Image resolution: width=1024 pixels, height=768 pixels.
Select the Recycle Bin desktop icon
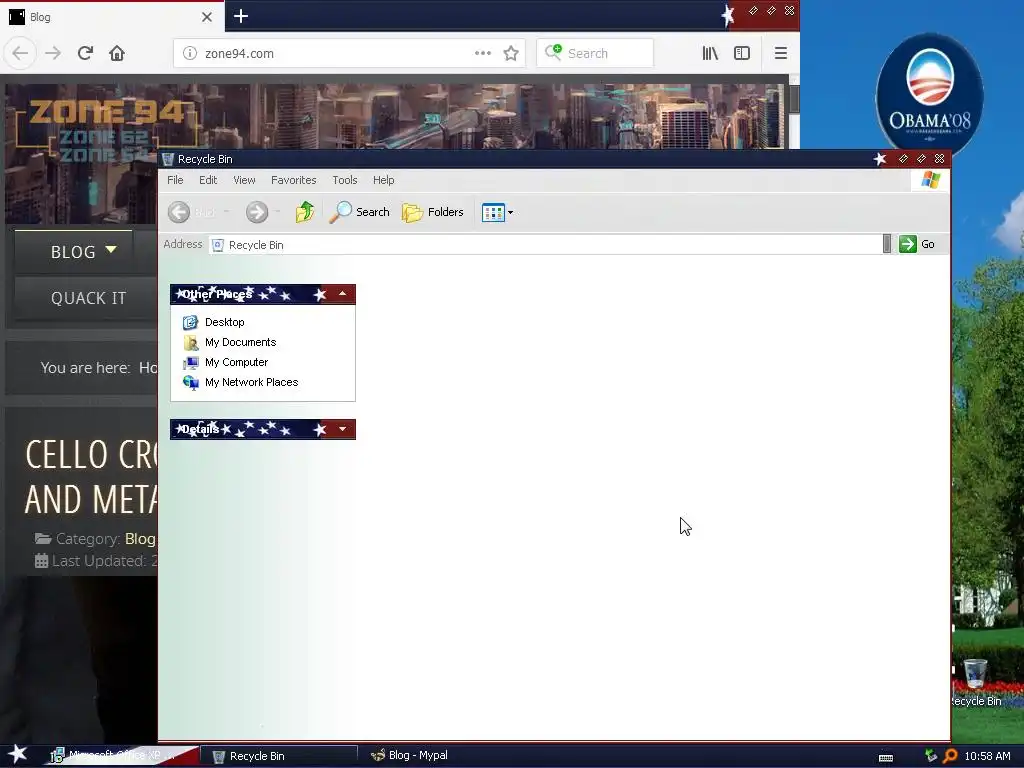tap(976, 683)
